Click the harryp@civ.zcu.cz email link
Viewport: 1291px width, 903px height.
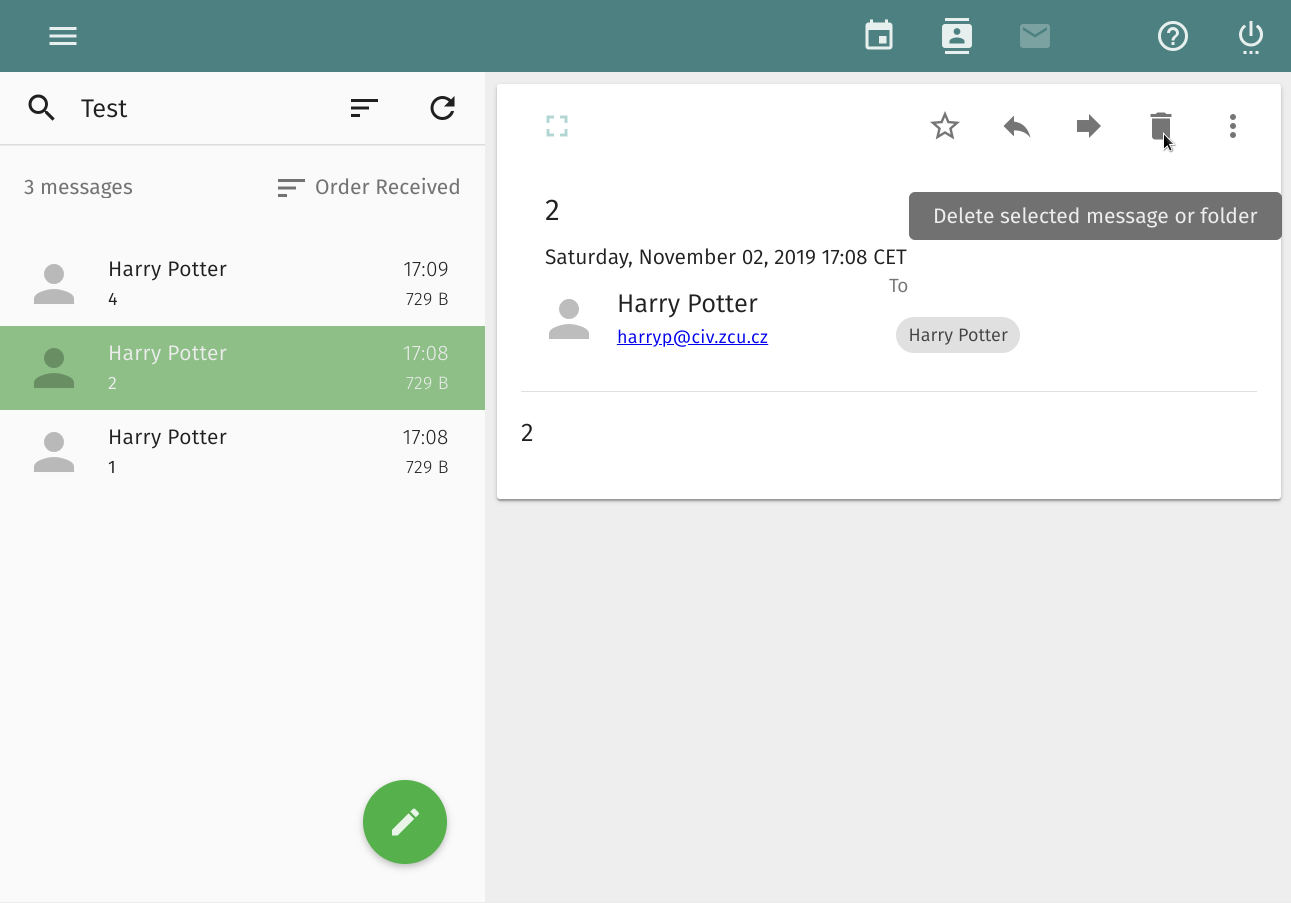click(692, 337)
